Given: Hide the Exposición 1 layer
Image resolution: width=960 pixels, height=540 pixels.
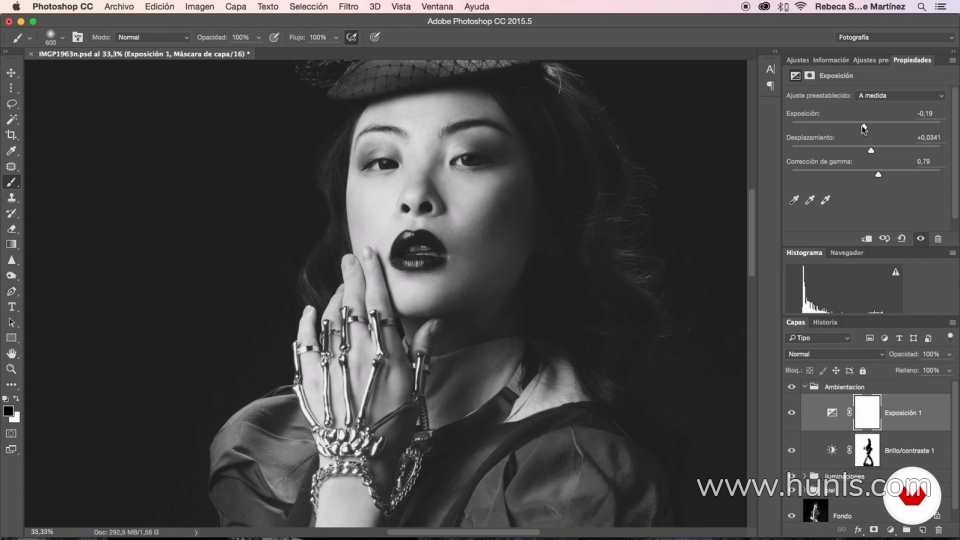Looking at the screenshot, I should click(791, 413).
